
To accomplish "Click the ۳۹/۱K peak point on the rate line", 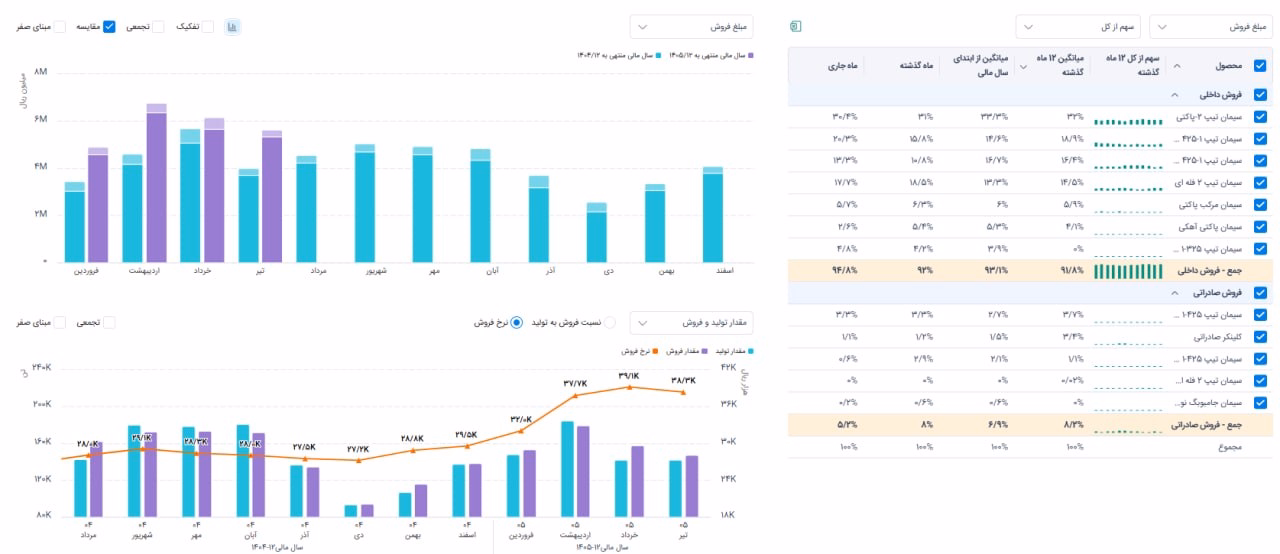I will pos(628,386).
